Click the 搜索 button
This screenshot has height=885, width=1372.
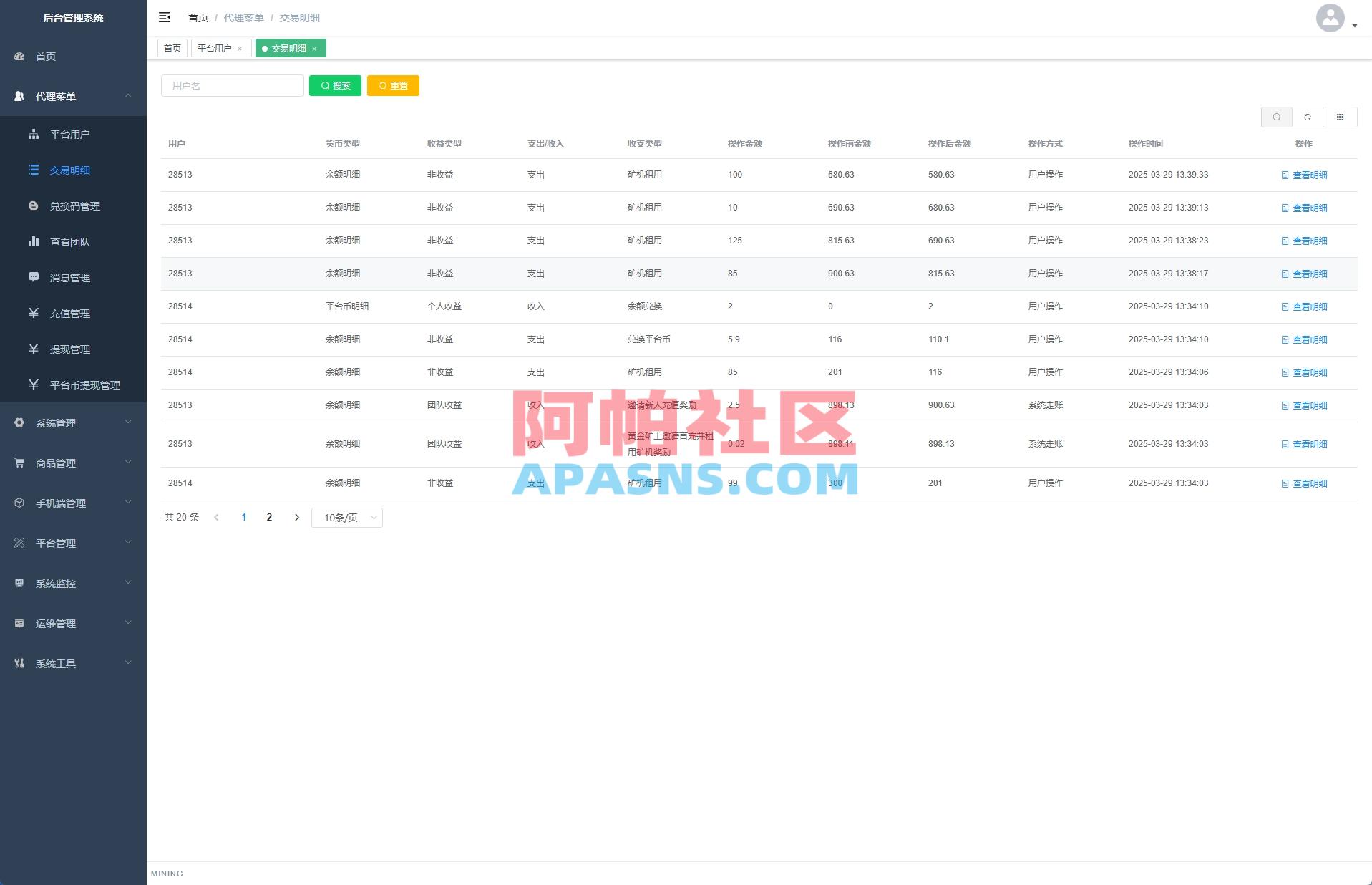pos(335,85)
